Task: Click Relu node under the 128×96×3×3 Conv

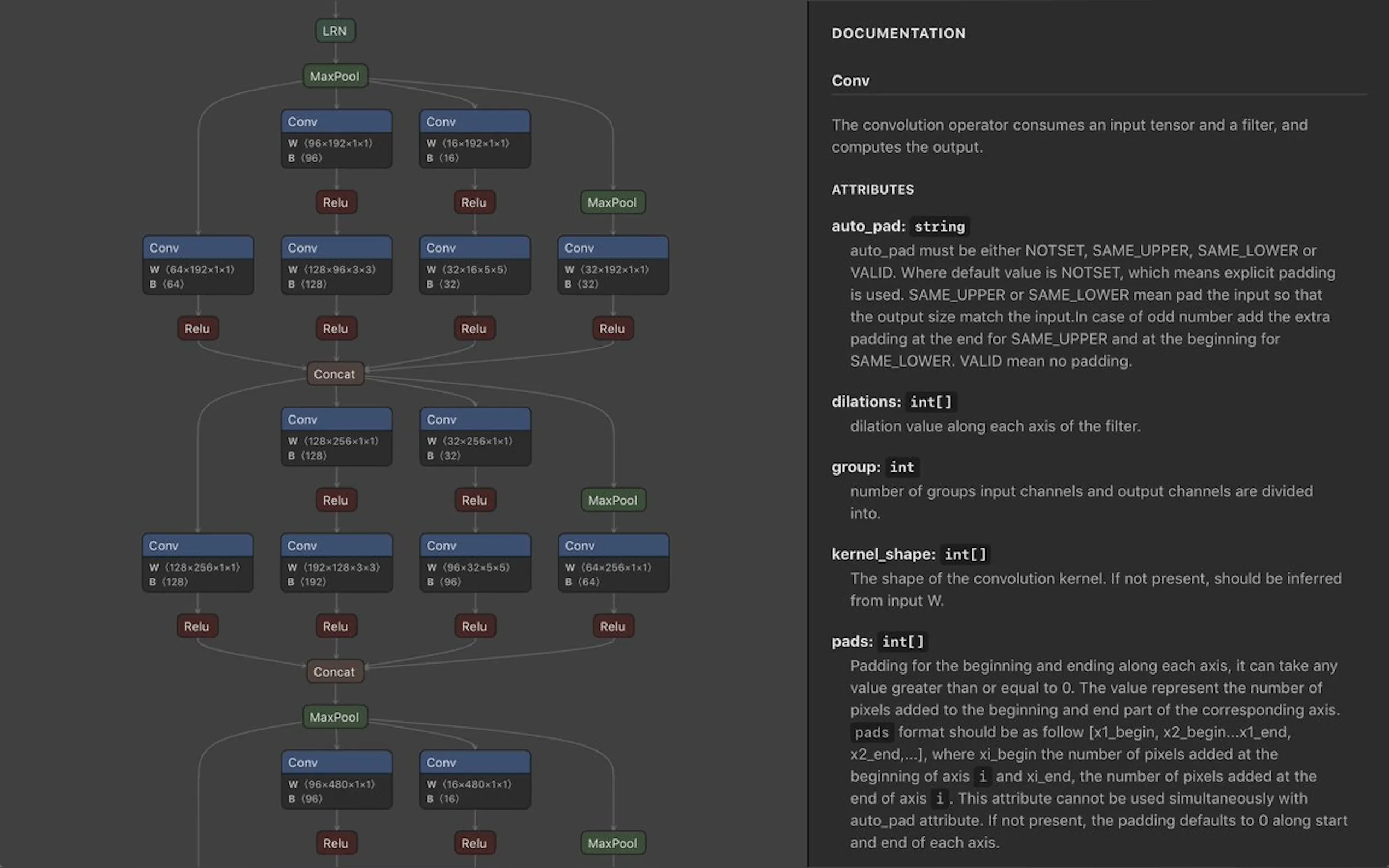Action: (x=336, y=329)
